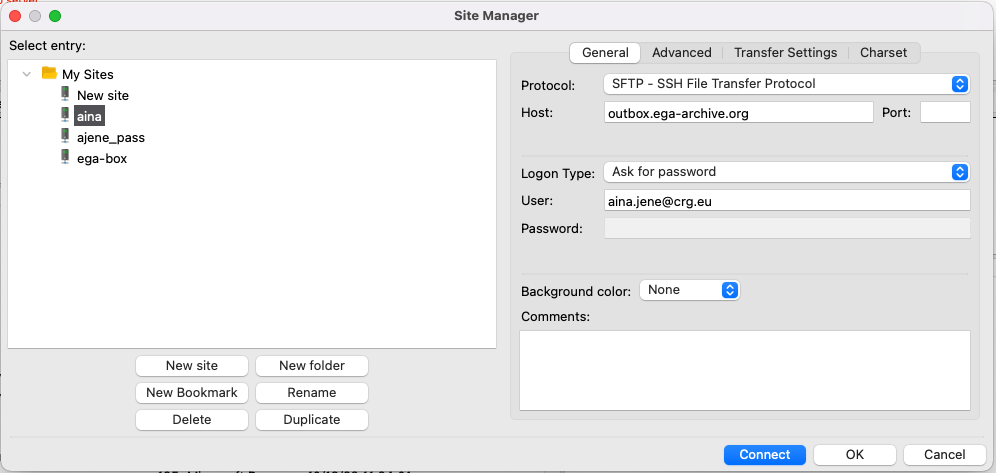
Task: Click the Host input field
Action: (738, 113)
